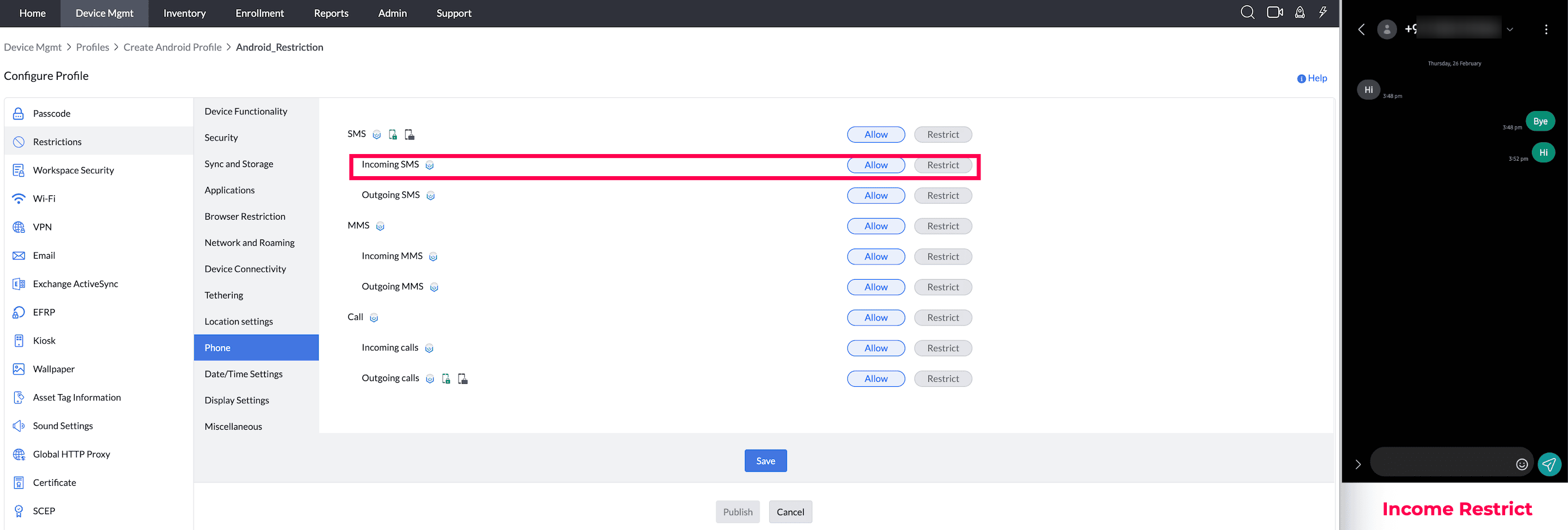This screenshot has width=1568, height=530.
Task: Set Incoming SMS to Restrict
Action: [943, 165]
